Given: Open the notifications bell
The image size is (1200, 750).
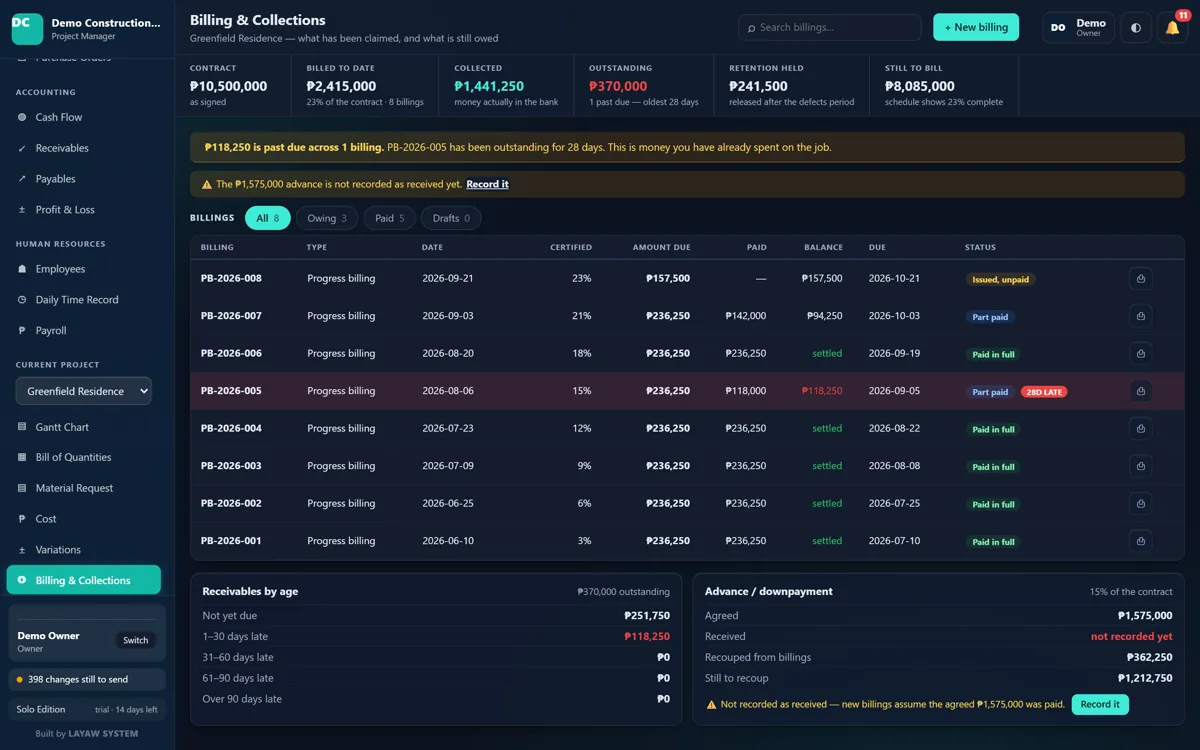Looking at the screenshot, I should click(x=1172, y=28).
